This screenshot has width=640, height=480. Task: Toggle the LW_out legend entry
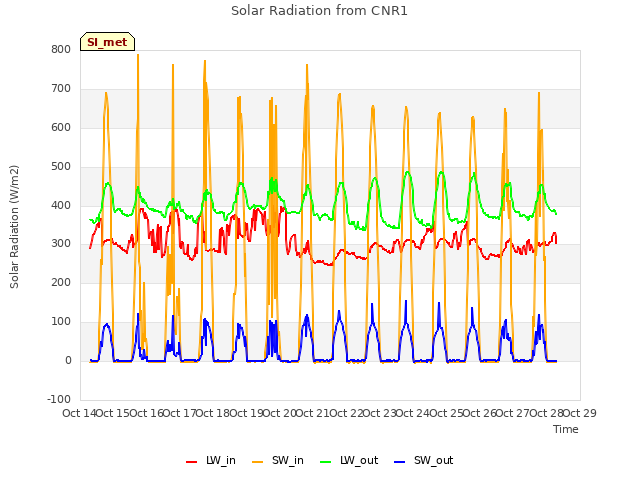(349, 460)
